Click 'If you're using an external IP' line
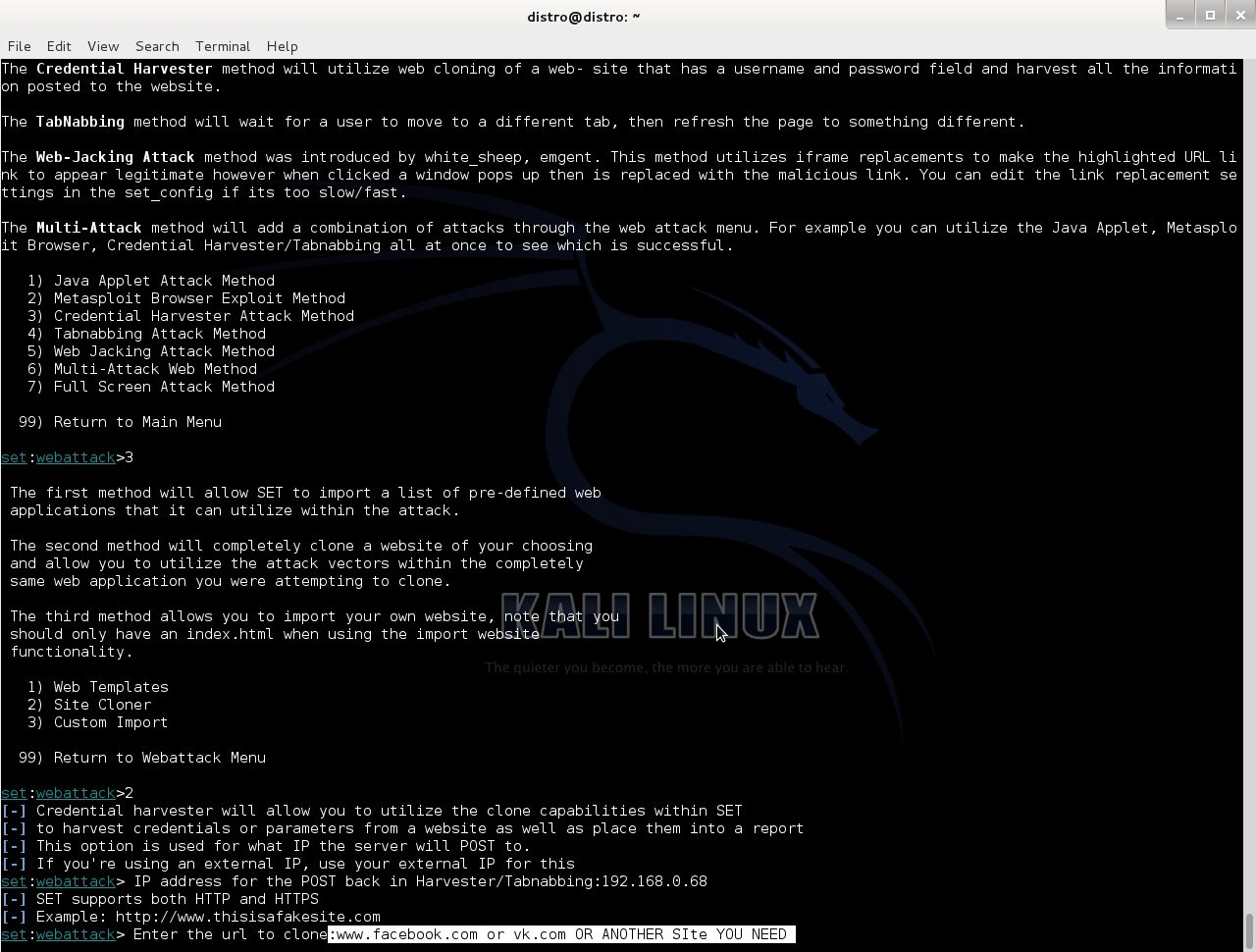1256x952 pixels. [305, 864]
